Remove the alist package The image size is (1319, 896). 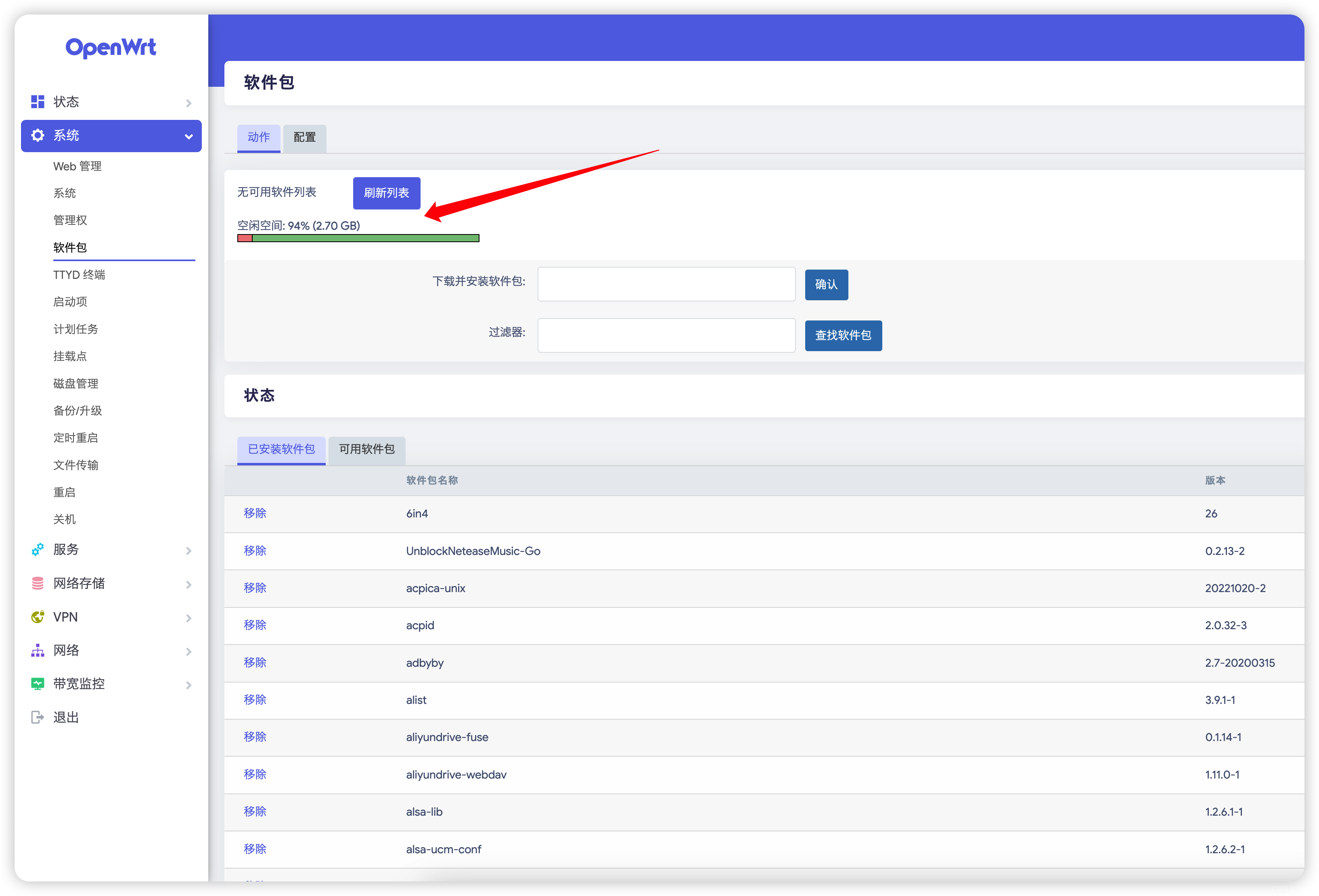tap(255, 700)
